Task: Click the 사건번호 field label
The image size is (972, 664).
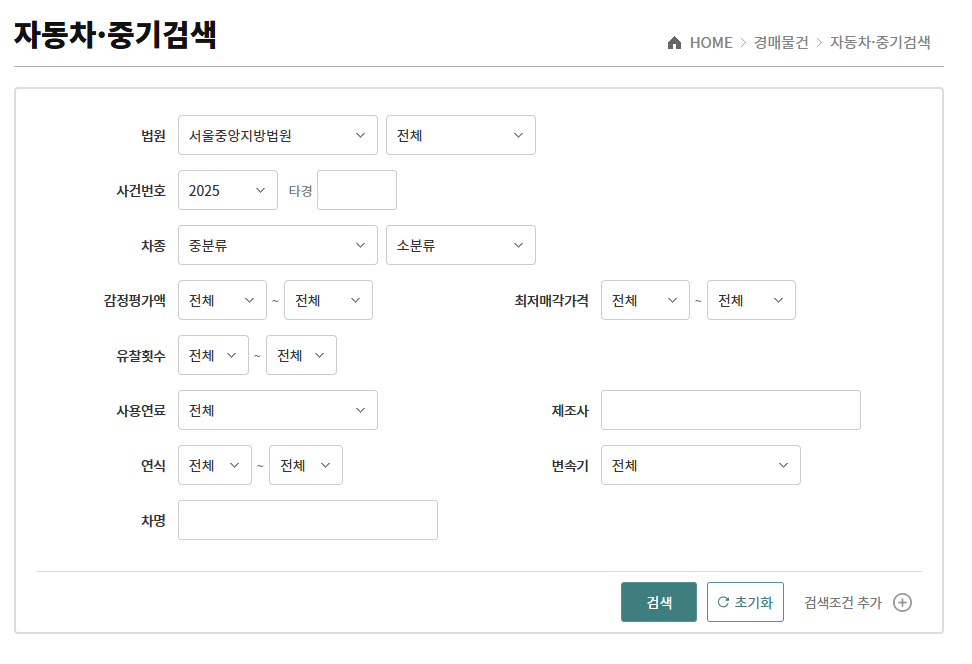Action: click(141, 191)
